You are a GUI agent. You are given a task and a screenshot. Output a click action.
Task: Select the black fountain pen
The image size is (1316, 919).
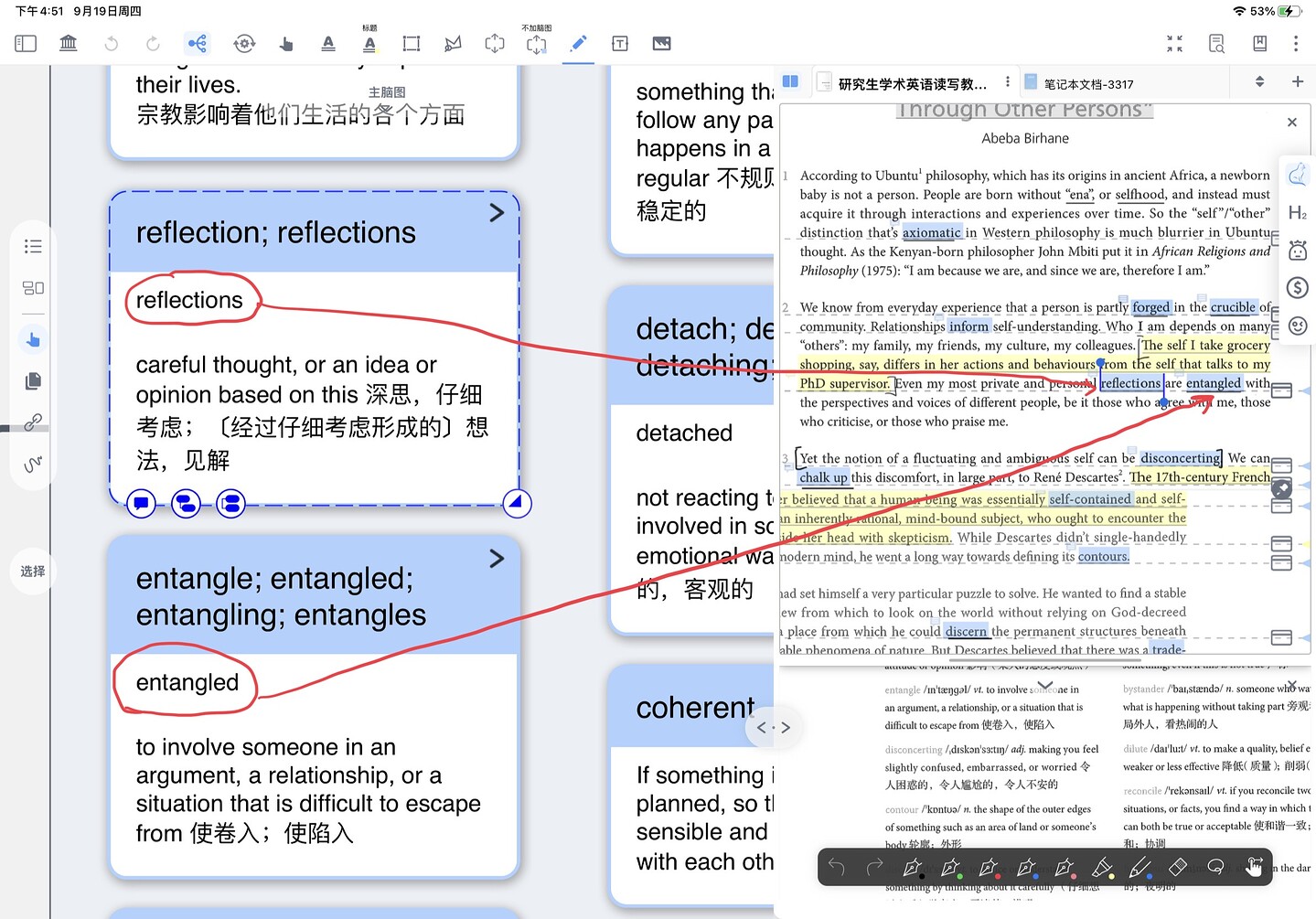(x=913, y=867)
